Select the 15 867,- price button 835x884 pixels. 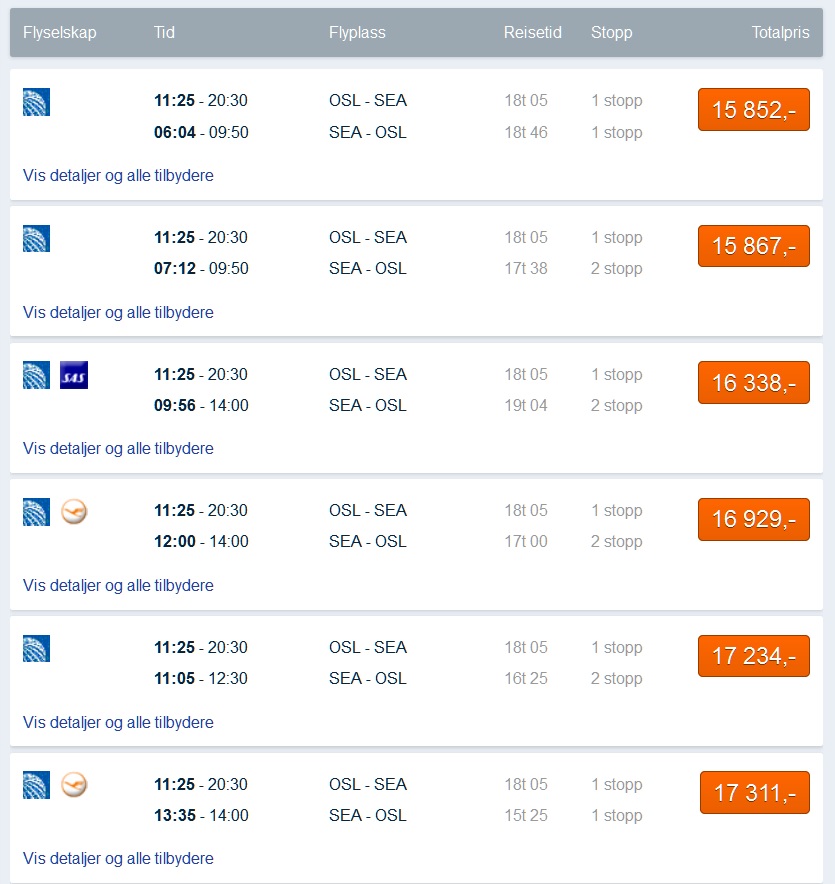coord(754,246)
